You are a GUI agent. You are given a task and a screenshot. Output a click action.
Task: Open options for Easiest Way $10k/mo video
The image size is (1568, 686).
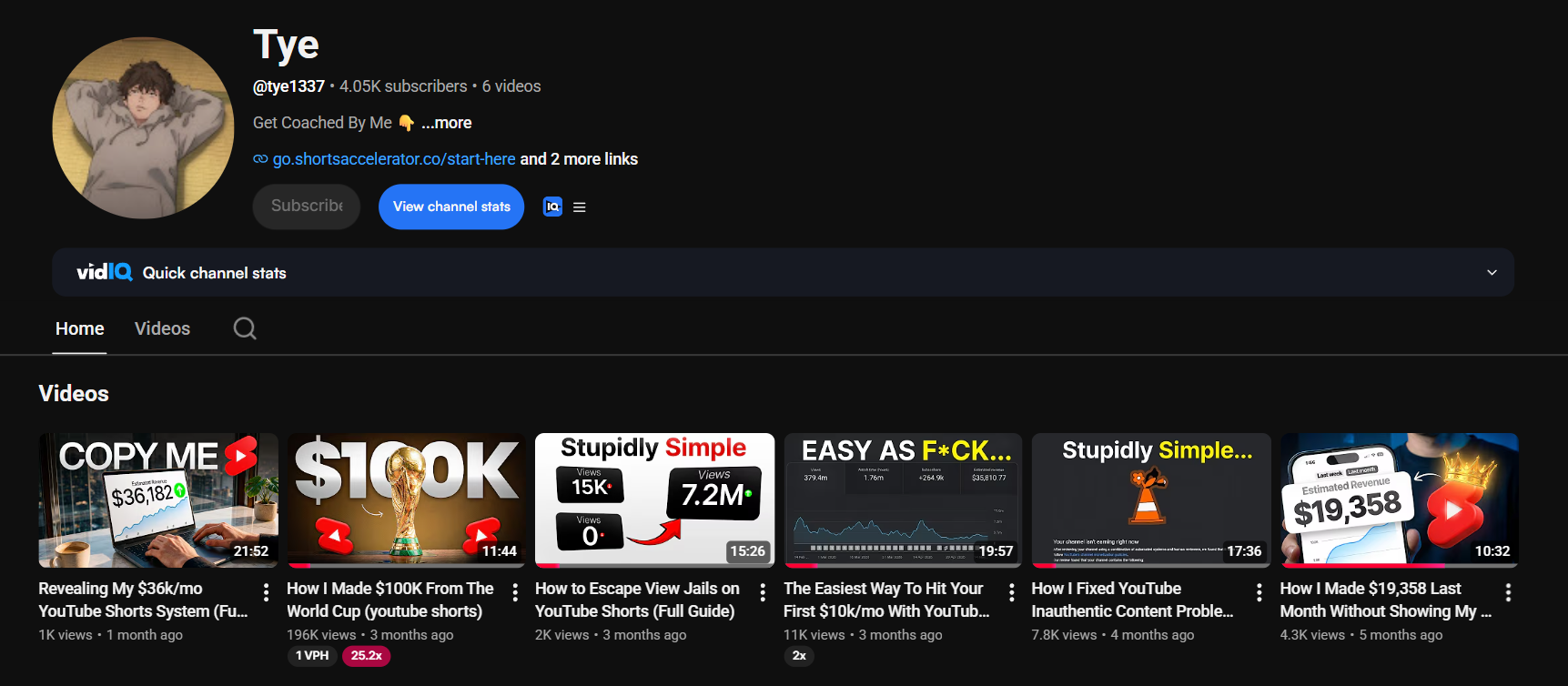pyautogui.click(x=1012, y=593)
